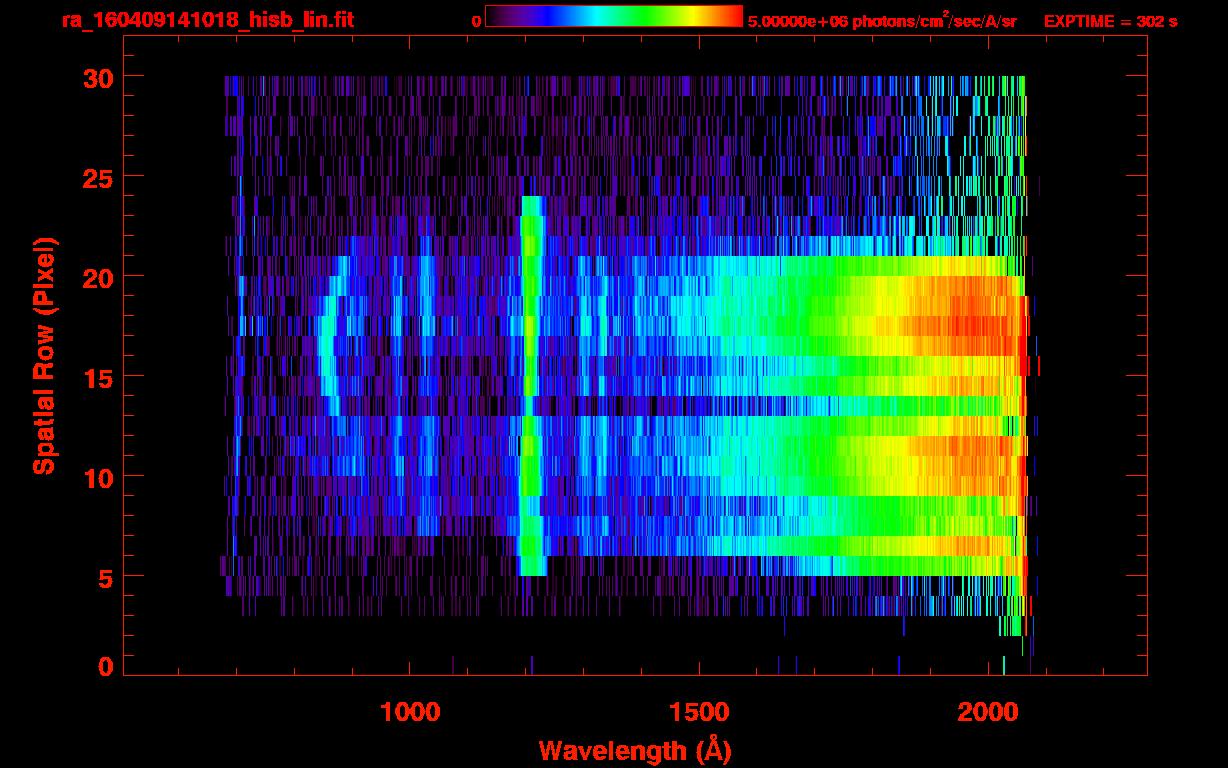Click the colorbar maximum label 5.00000e+06
This screenshot has width=1228, height=768.
[797, 21]
